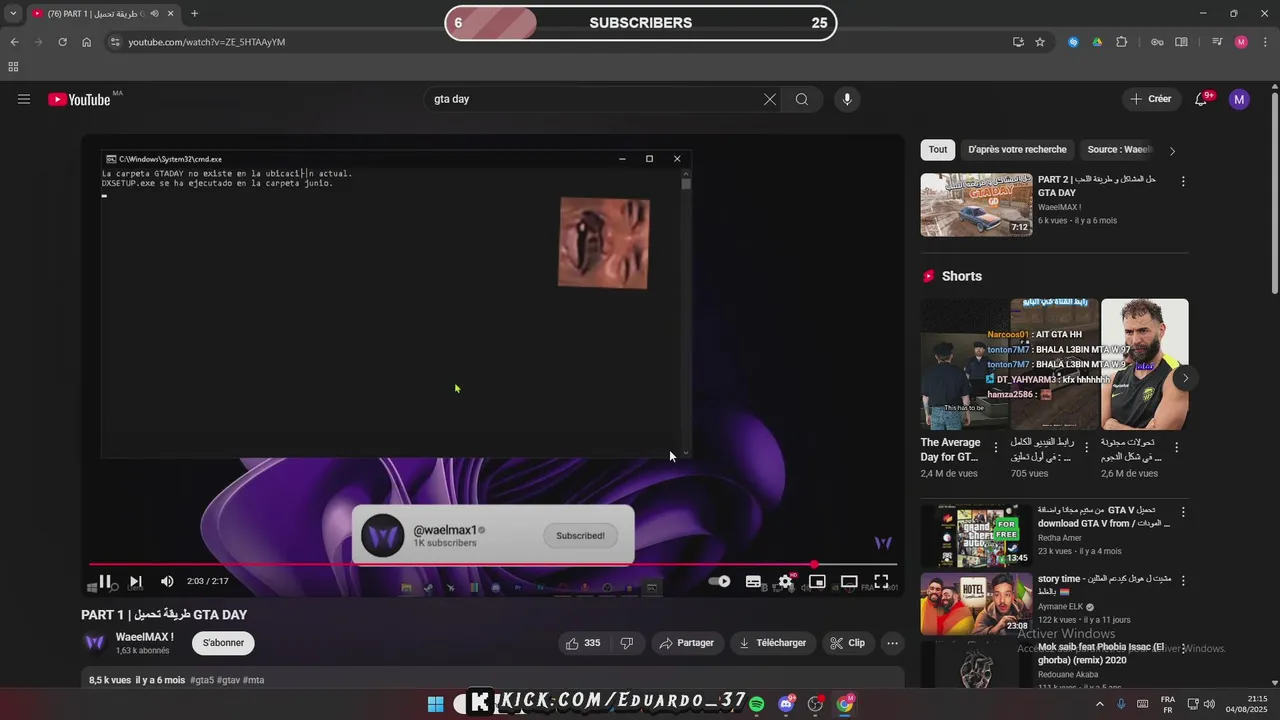
Task: Toggle theater mode in the player
Action: [849, 581]
